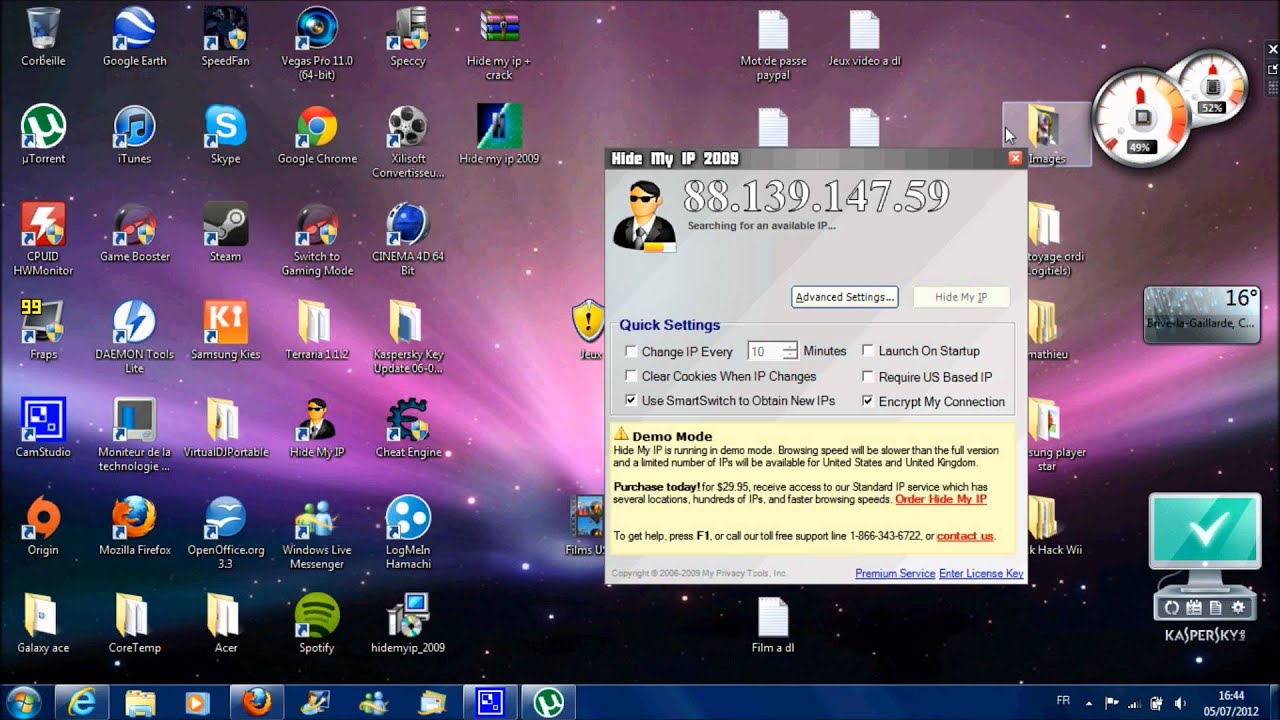The width and height of the screenshot is (1280, 720).
Task: Select the CamStudio desktop shortcut
Action: (x=43, y=429)
